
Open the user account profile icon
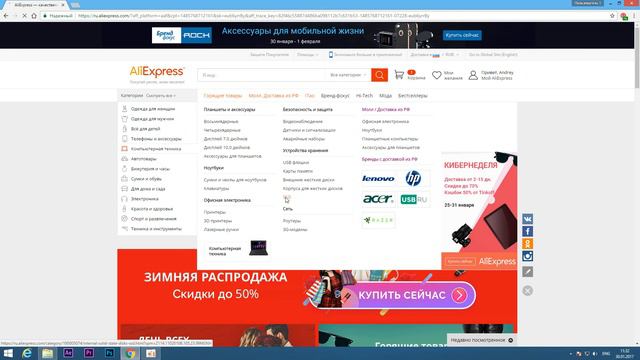coord(473,75)
